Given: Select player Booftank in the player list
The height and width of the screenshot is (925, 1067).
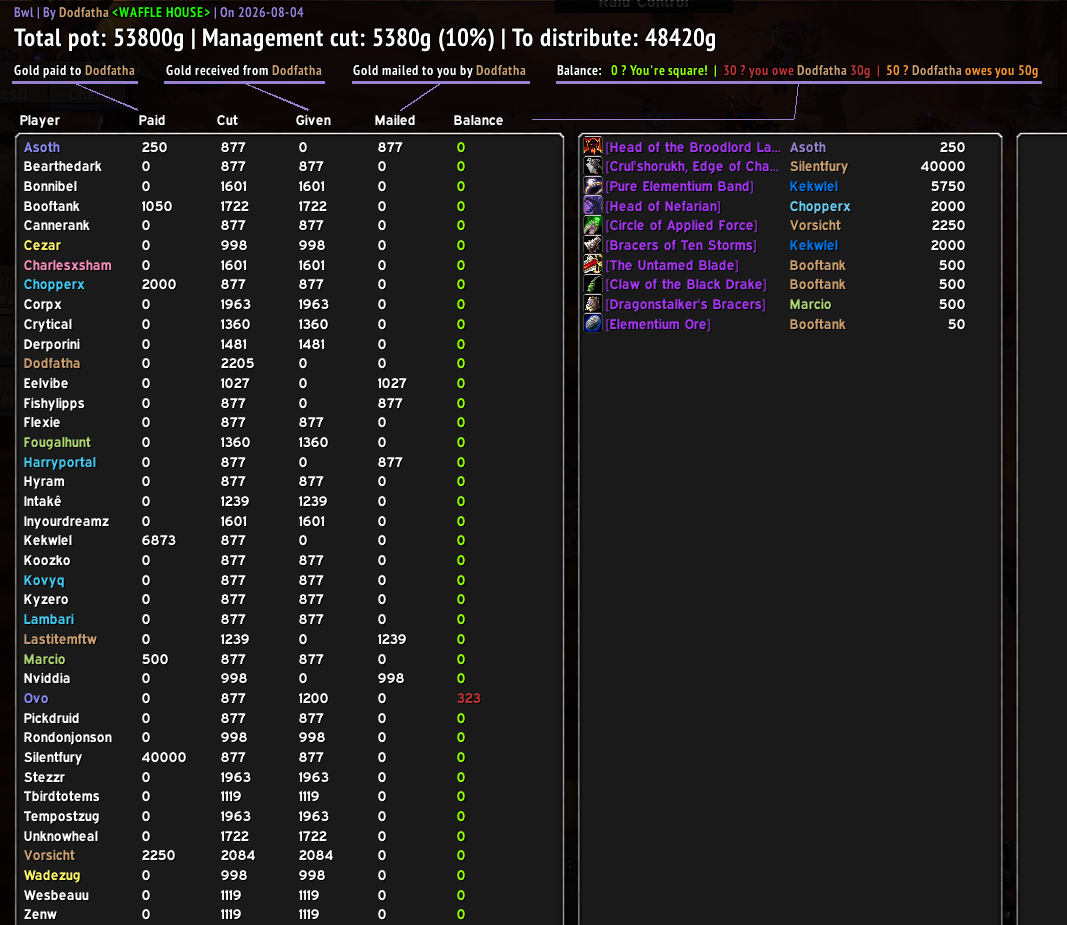Looking at the screenshot, I should tap(52, 206).
